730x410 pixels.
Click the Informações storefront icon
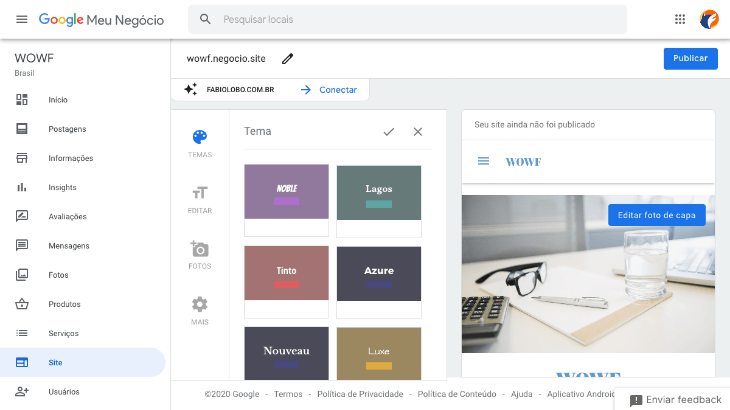coord(22,158)
